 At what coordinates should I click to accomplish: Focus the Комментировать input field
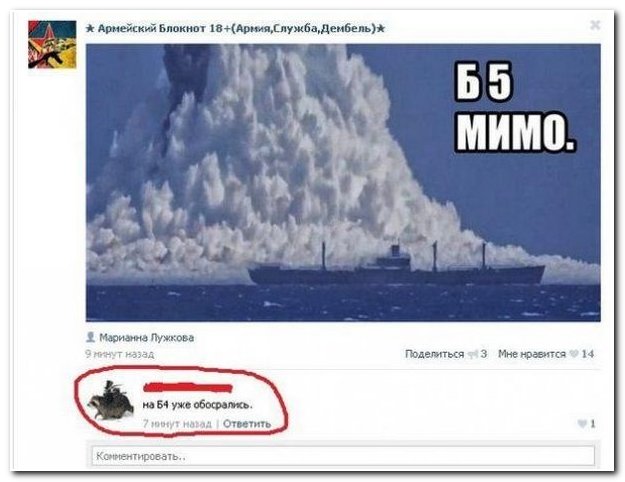tap(343, 456)
